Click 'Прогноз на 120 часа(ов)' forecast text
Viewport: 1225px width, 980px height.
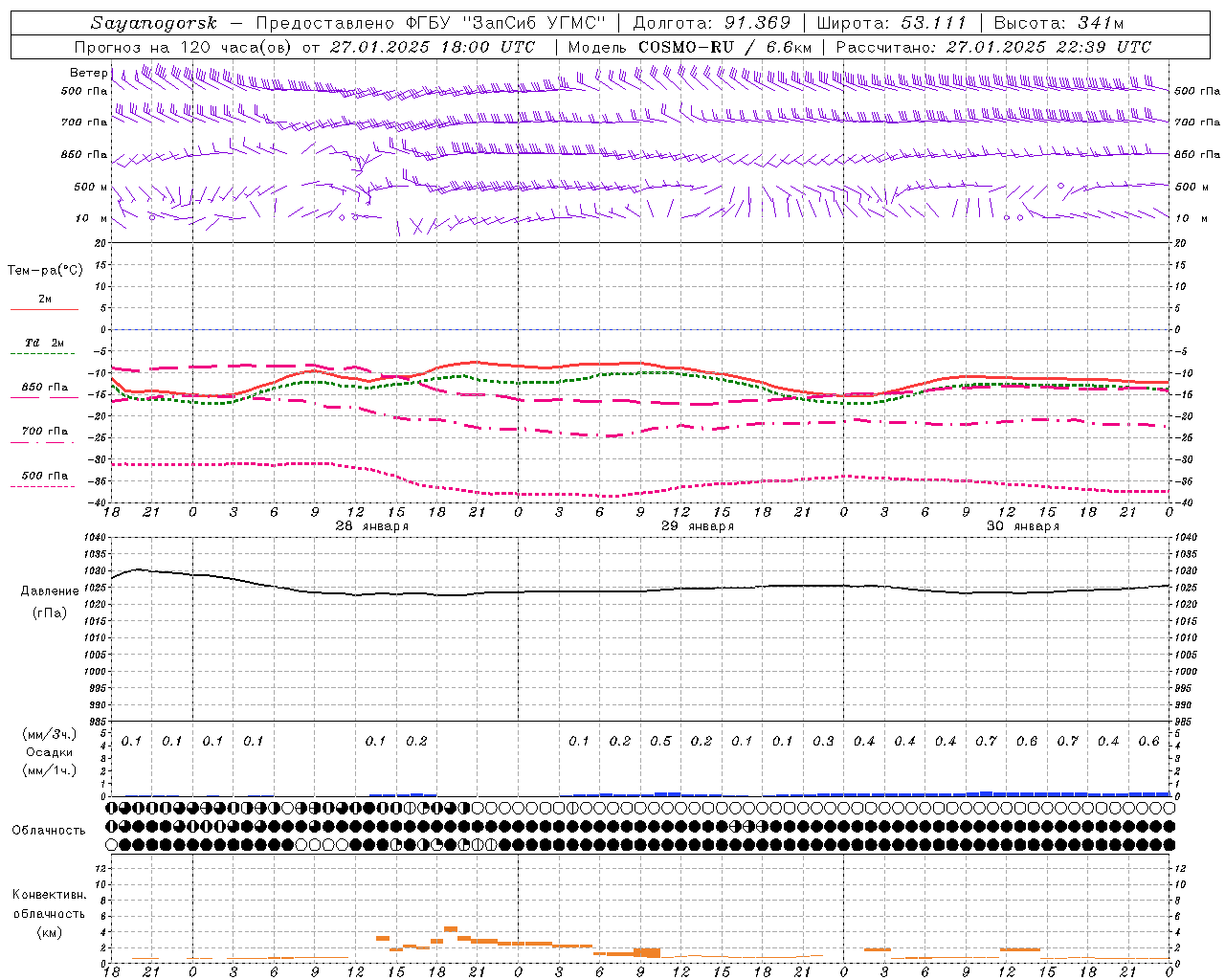click(184, 47)
